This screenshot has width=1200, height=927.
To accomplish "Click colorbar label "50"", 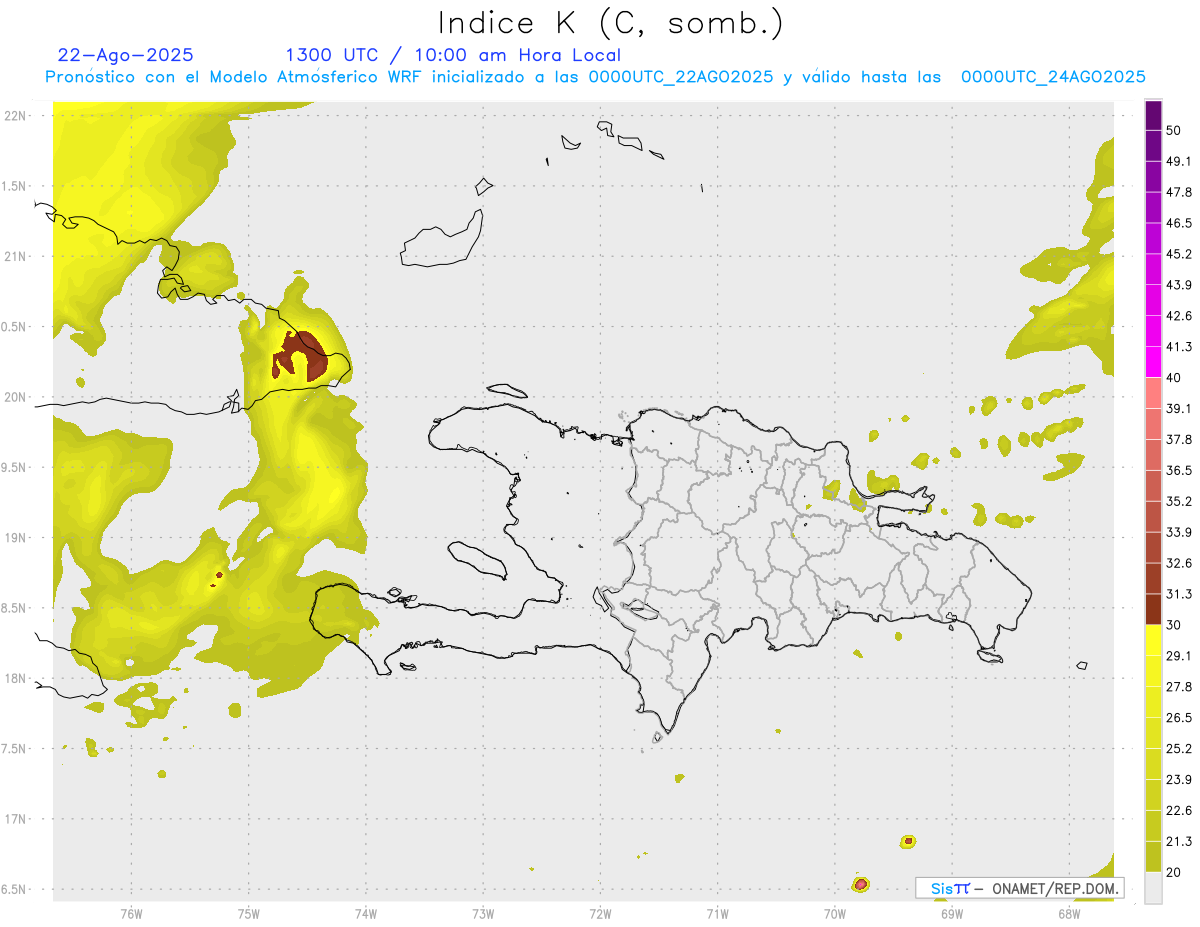I will 1174,130.
